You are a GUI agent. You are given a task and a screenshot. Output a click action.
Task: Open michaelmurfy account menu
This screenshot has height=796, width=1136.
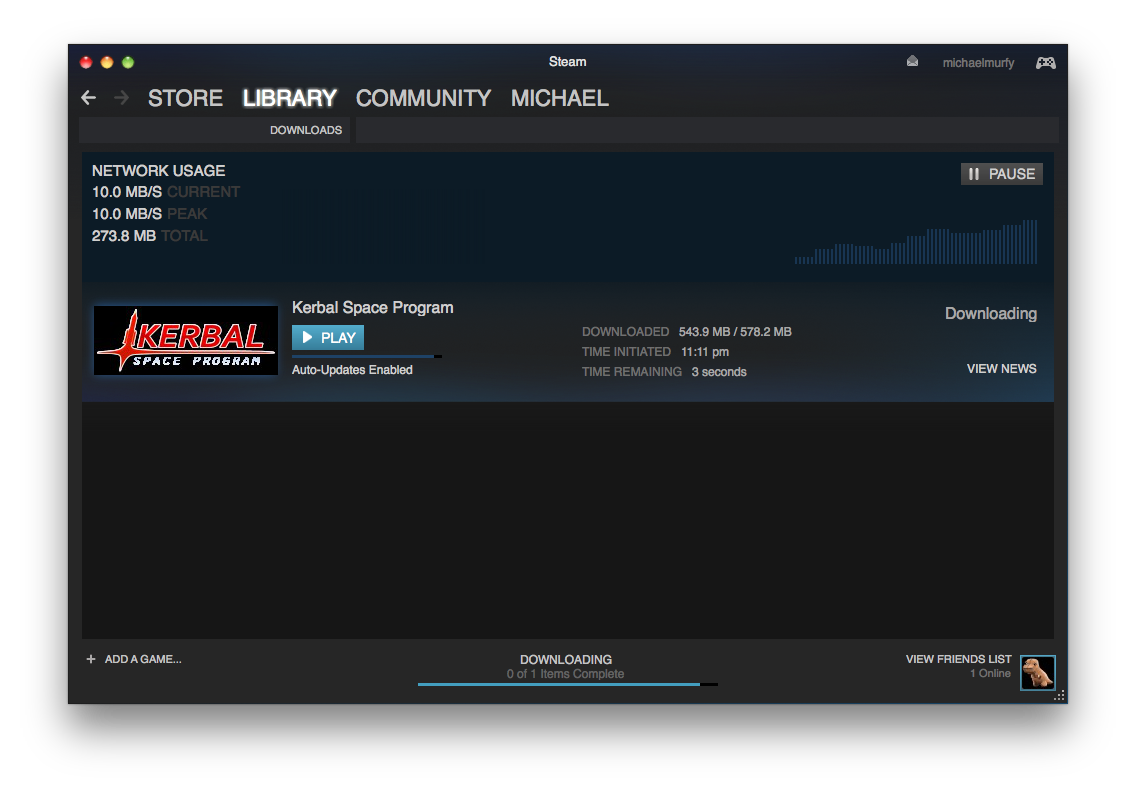click(978, 63)
